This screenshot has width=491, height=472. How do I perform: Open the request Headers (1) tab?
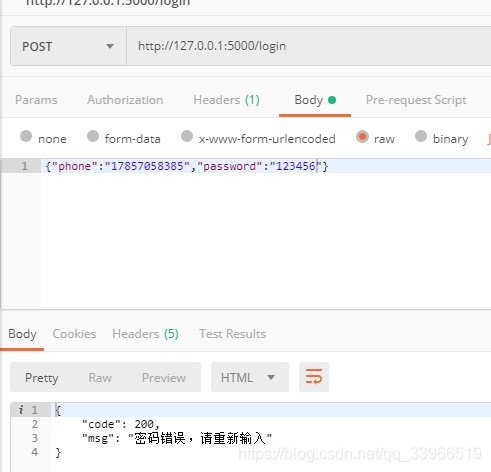(226, 100)
